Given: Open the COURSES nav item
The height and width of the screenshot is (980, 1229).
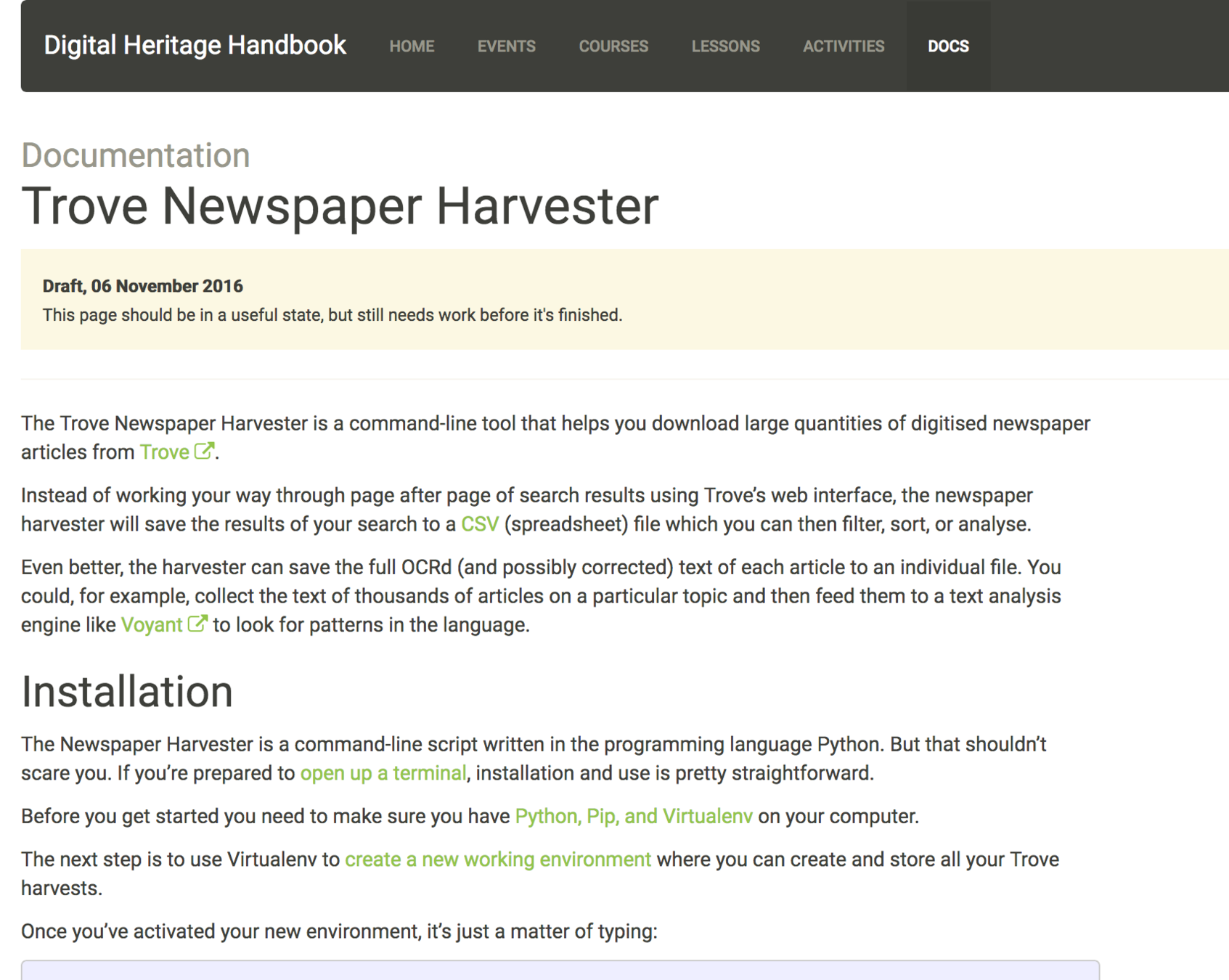Looking at the screenshot, I should [x=613, y=46].
